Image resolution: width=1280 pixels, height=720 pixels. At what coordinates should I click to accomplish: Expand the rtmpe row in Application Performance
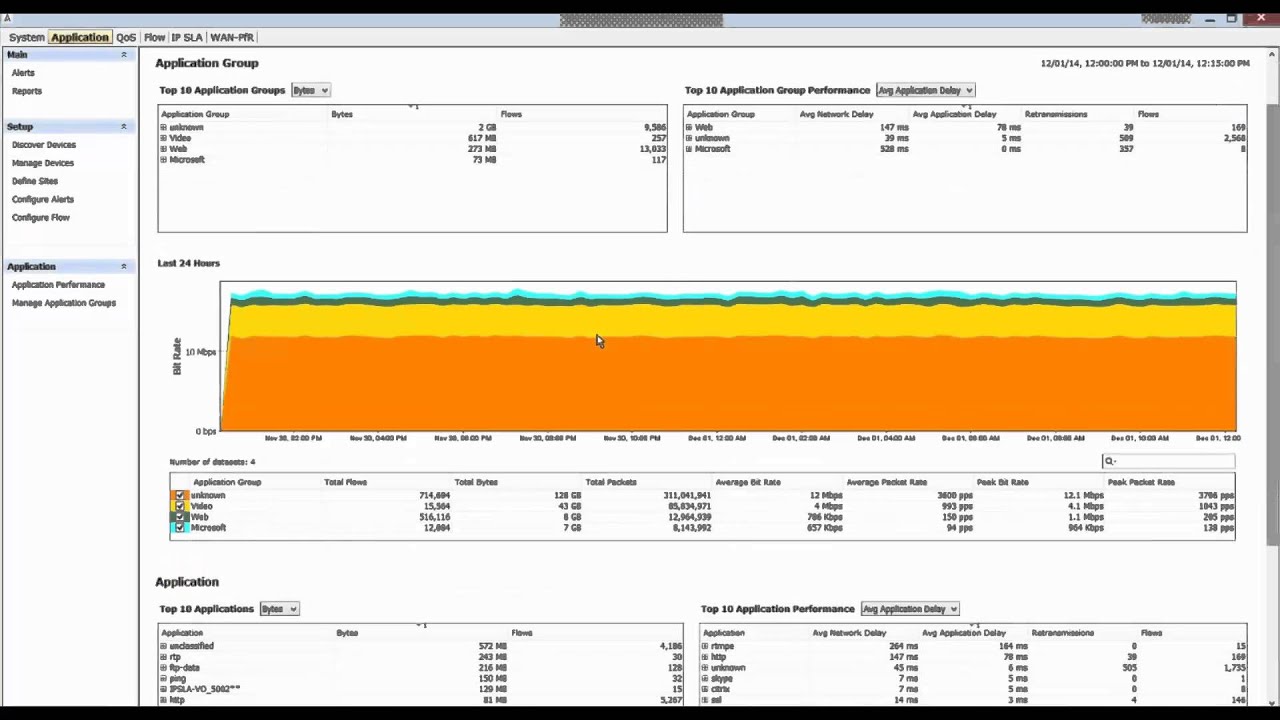[705, 647]
